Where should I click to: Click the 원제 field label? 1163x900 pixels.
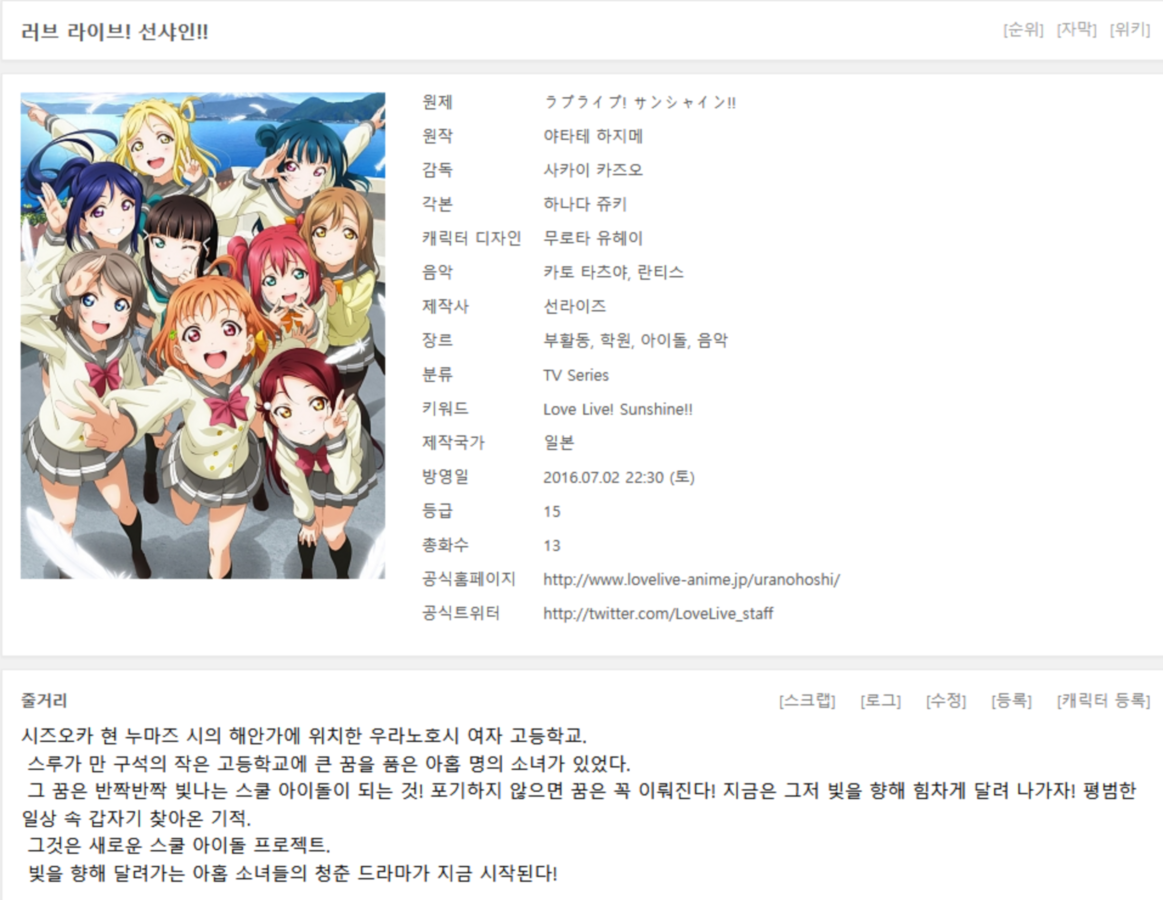(x=438, y=102)
